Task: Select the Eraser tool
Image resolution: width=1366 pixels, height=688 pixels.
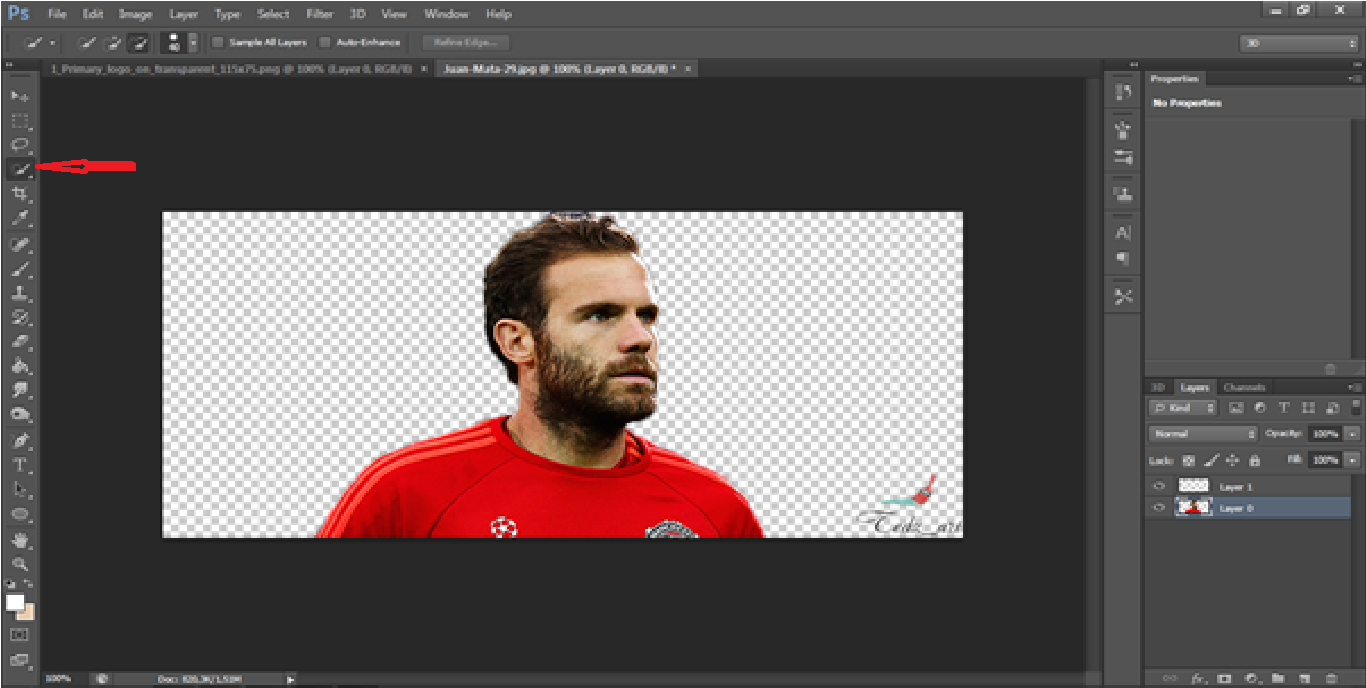Action: 19,342
